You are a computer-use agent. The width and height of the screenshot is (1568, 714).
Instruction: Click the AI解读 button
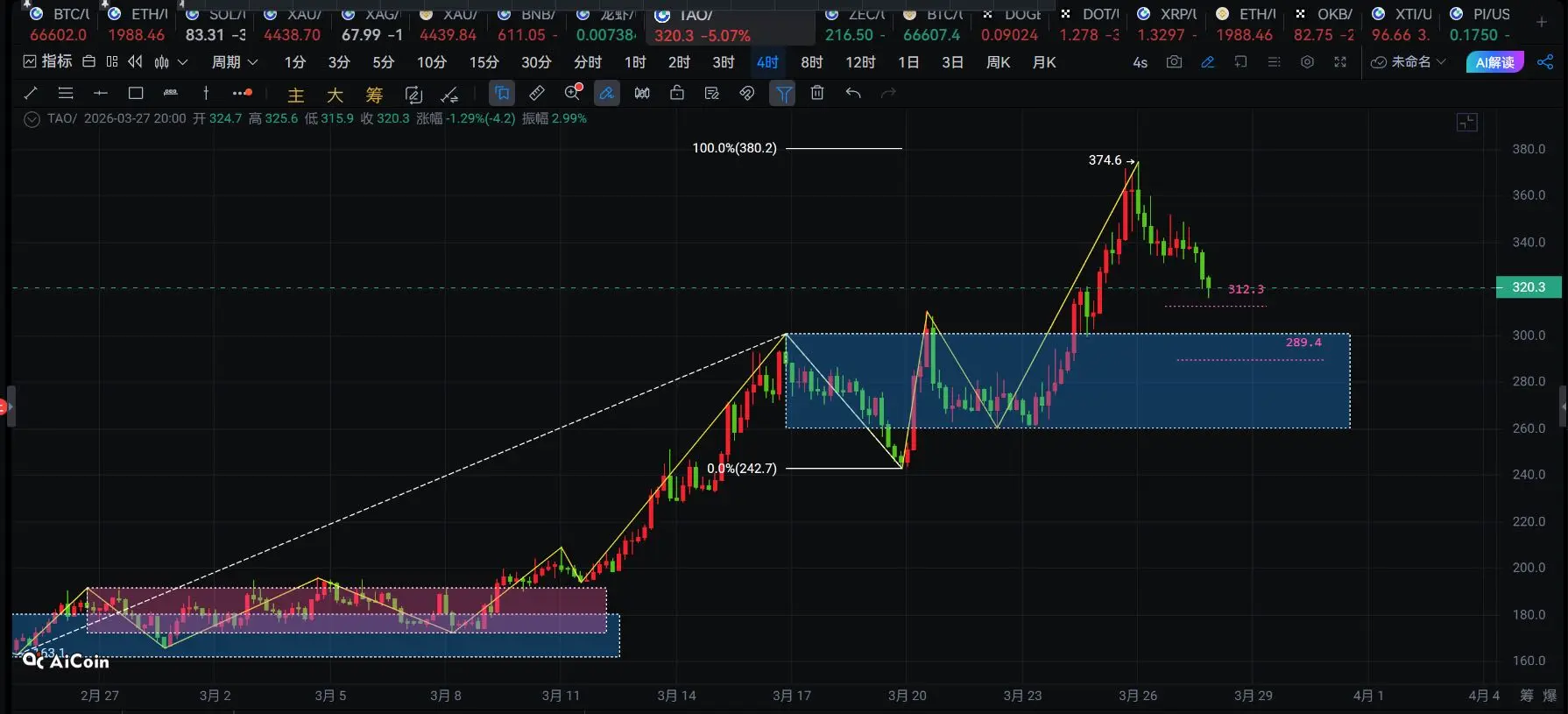[1494, 62]
